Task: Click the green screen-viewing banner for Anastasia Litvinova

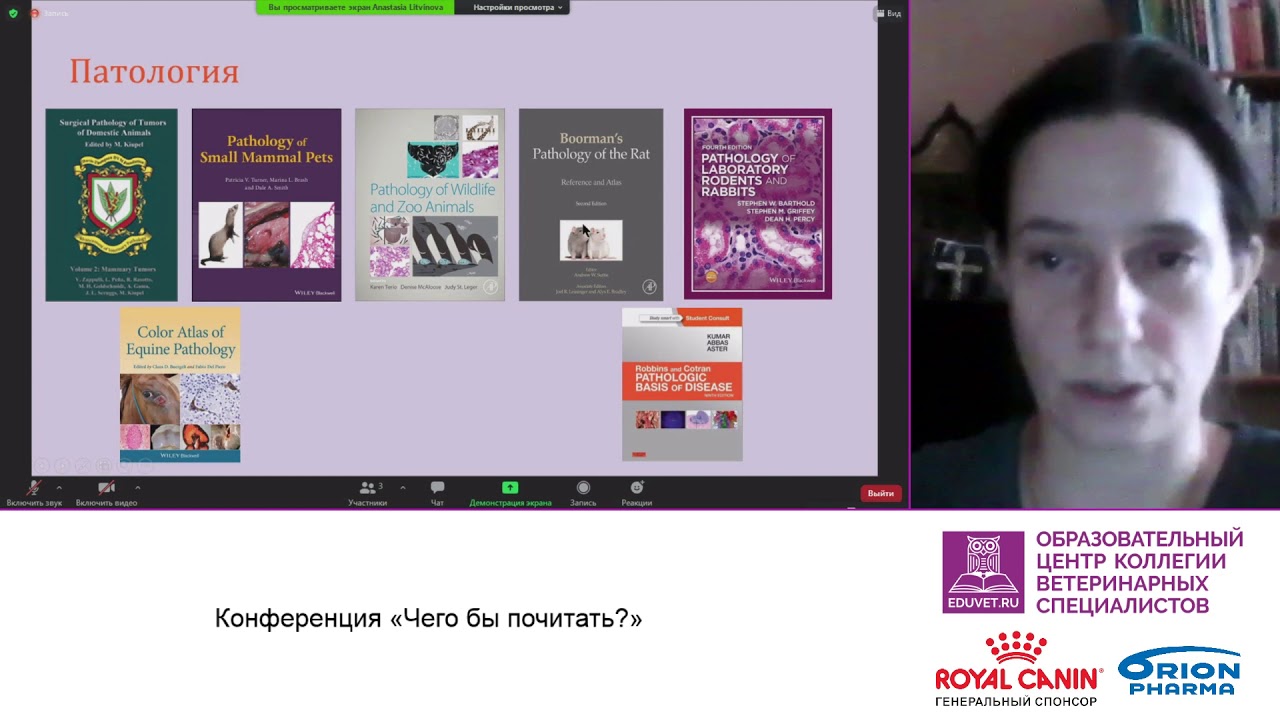Action: [x=355, y=7]
